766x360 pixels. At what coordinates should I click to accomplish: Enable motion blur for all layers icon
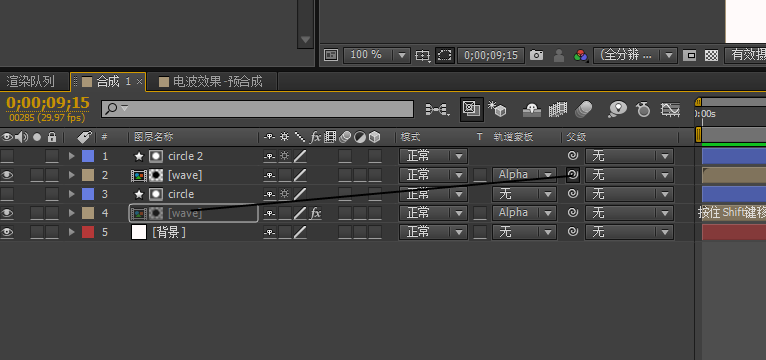pos(583,109)
